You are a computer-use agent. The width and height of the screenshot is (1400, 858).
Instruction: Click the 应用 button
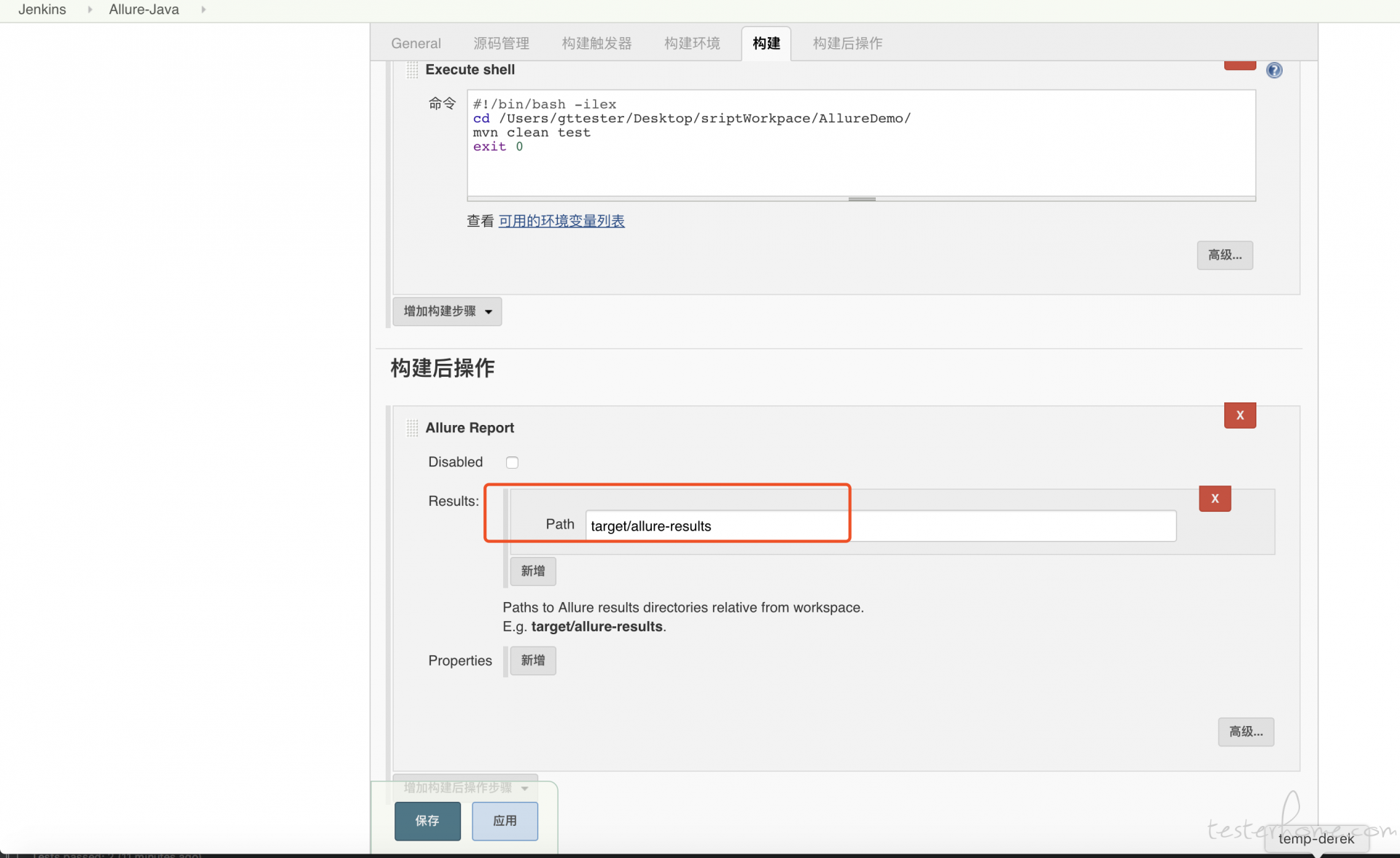pos(505,821)
